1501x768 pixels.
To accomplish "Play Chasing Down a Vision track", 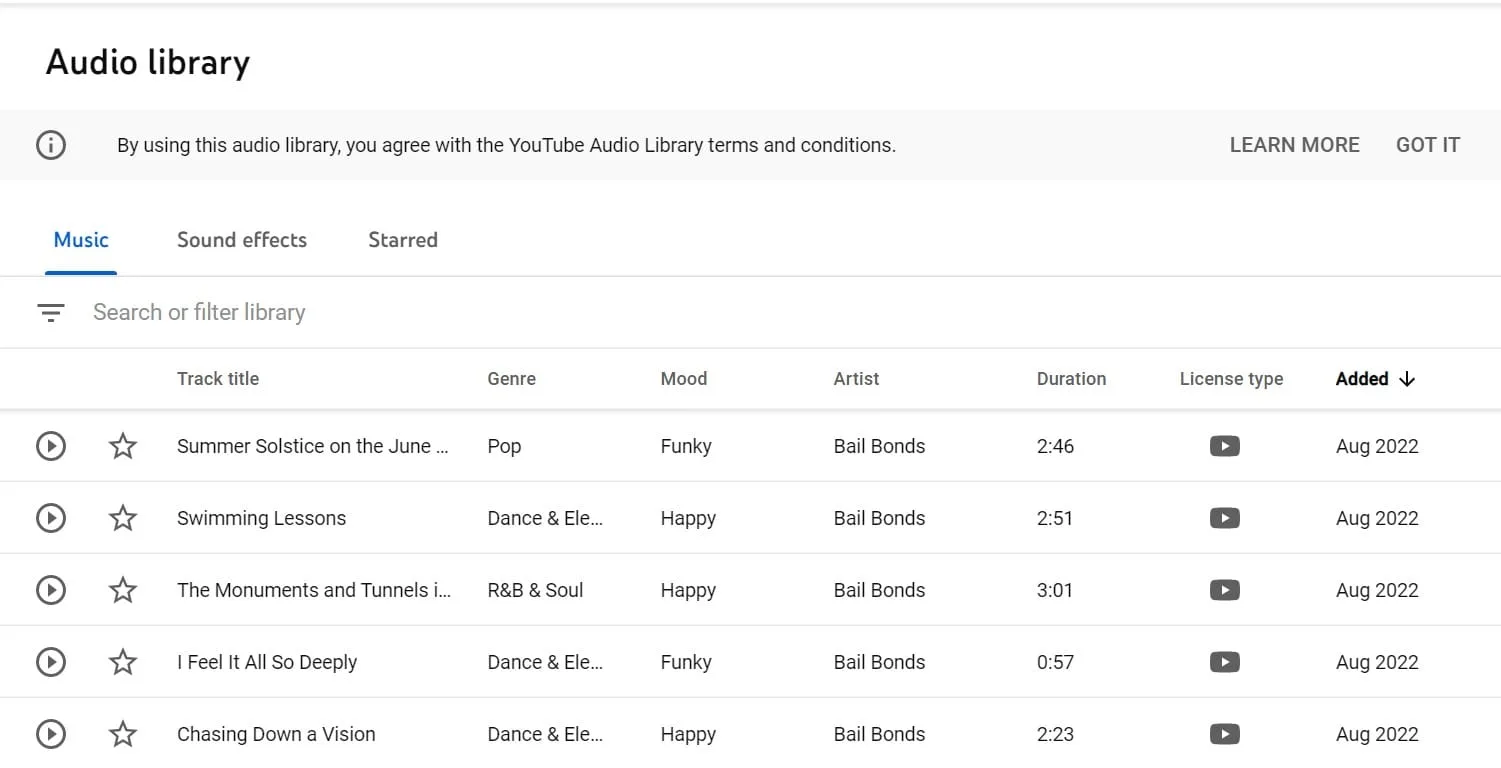I will tap(51, 734).
